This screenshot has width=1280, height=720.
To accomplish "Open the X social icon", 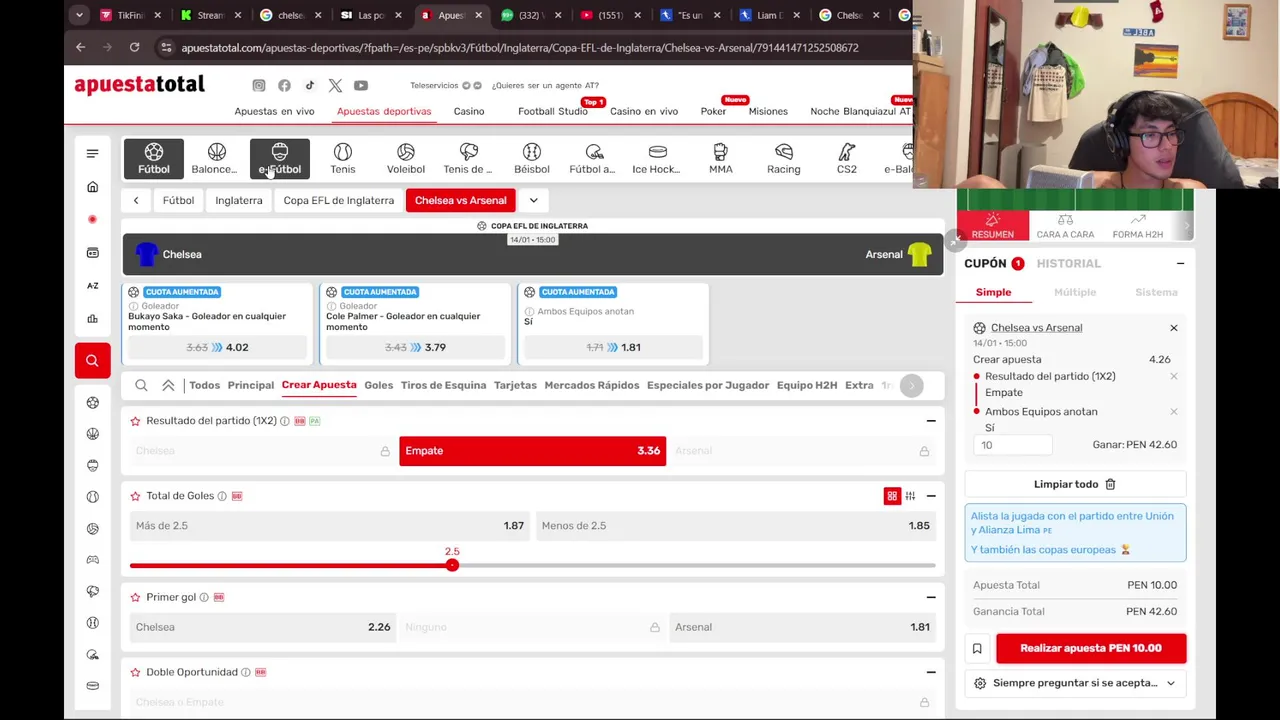I will (335, 86).
